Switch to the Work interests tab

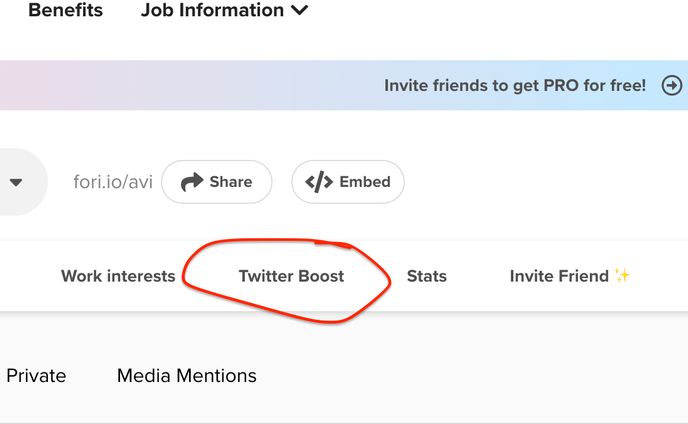pos(118,276)
